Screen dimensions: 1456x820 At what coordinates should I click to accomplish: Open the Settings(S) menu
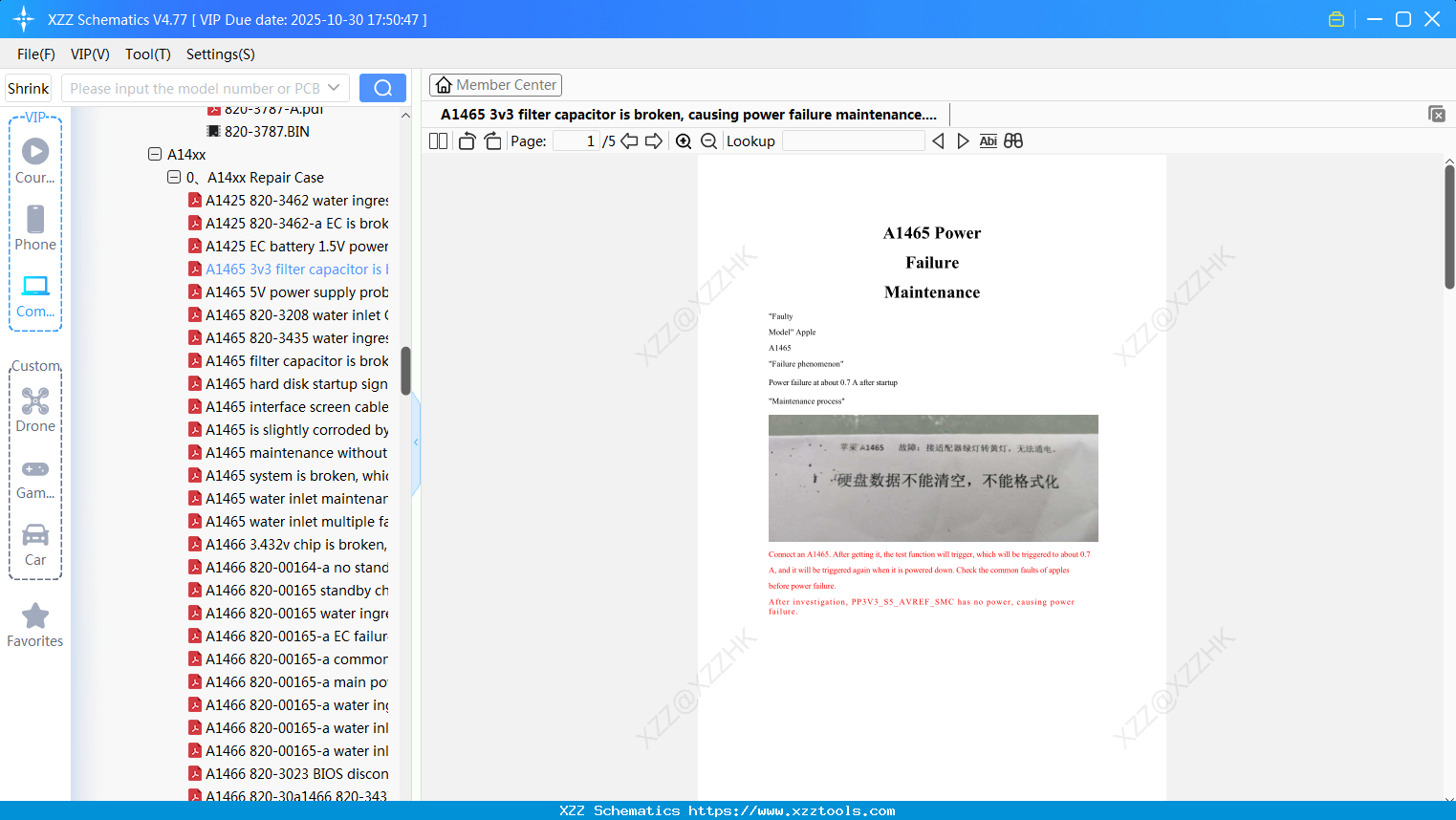221,54
